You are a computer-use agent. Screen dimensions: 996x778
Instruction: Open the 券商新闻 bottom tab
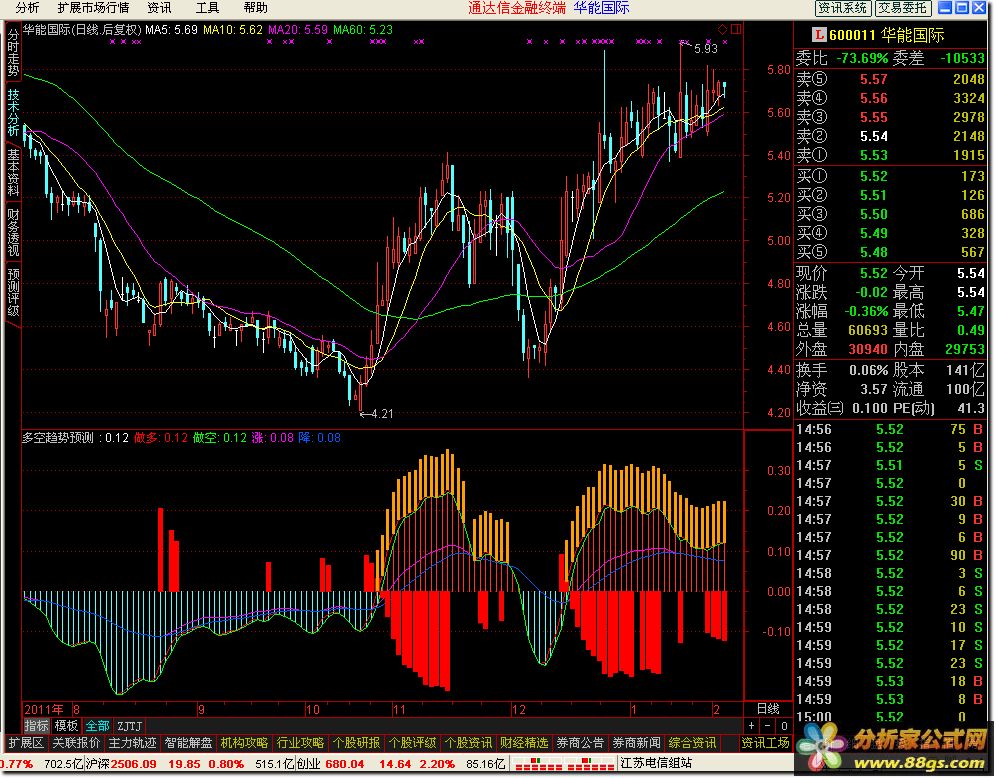pos(636,742)
